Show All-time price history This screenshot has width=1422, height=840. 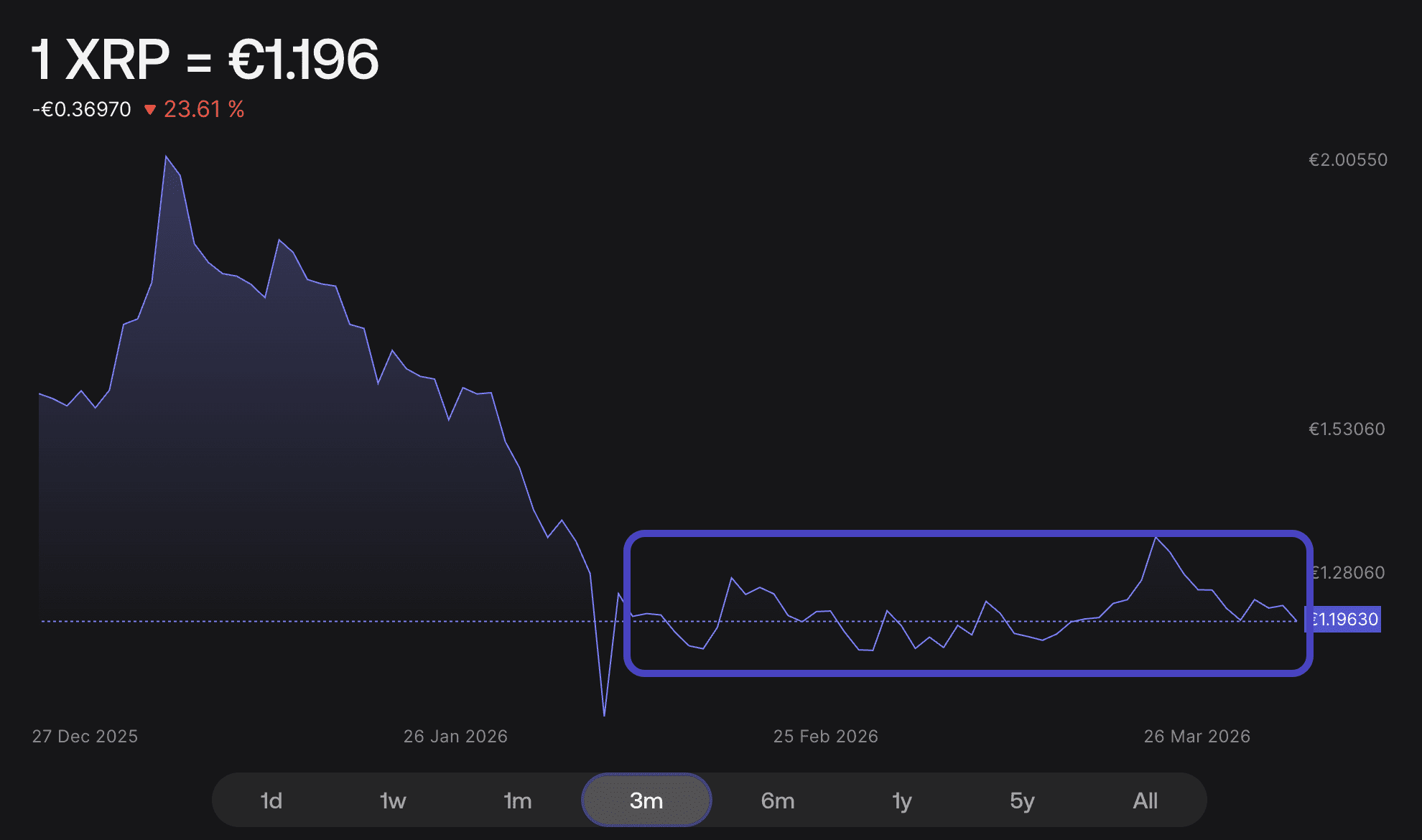(1145, 801)
